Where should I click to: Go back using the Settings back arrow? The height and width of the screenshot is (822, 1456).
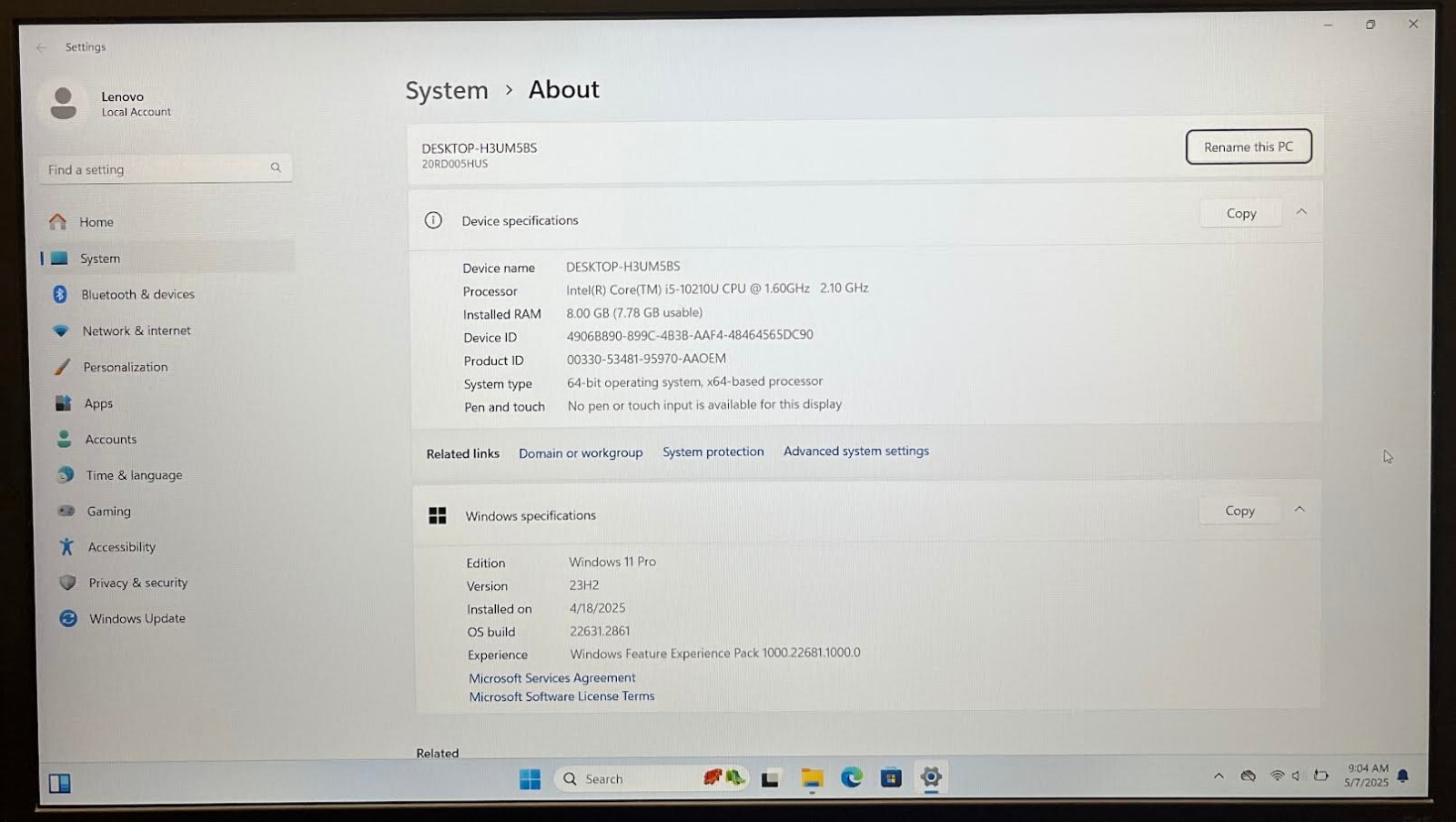tap(41, 47)
